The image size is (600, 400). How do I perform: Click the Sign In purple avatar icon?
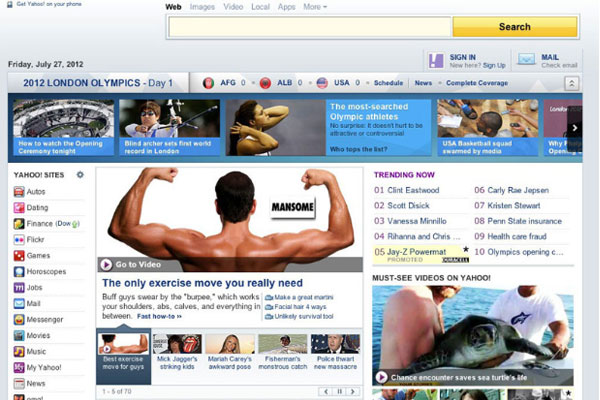[x=436, y=60]
